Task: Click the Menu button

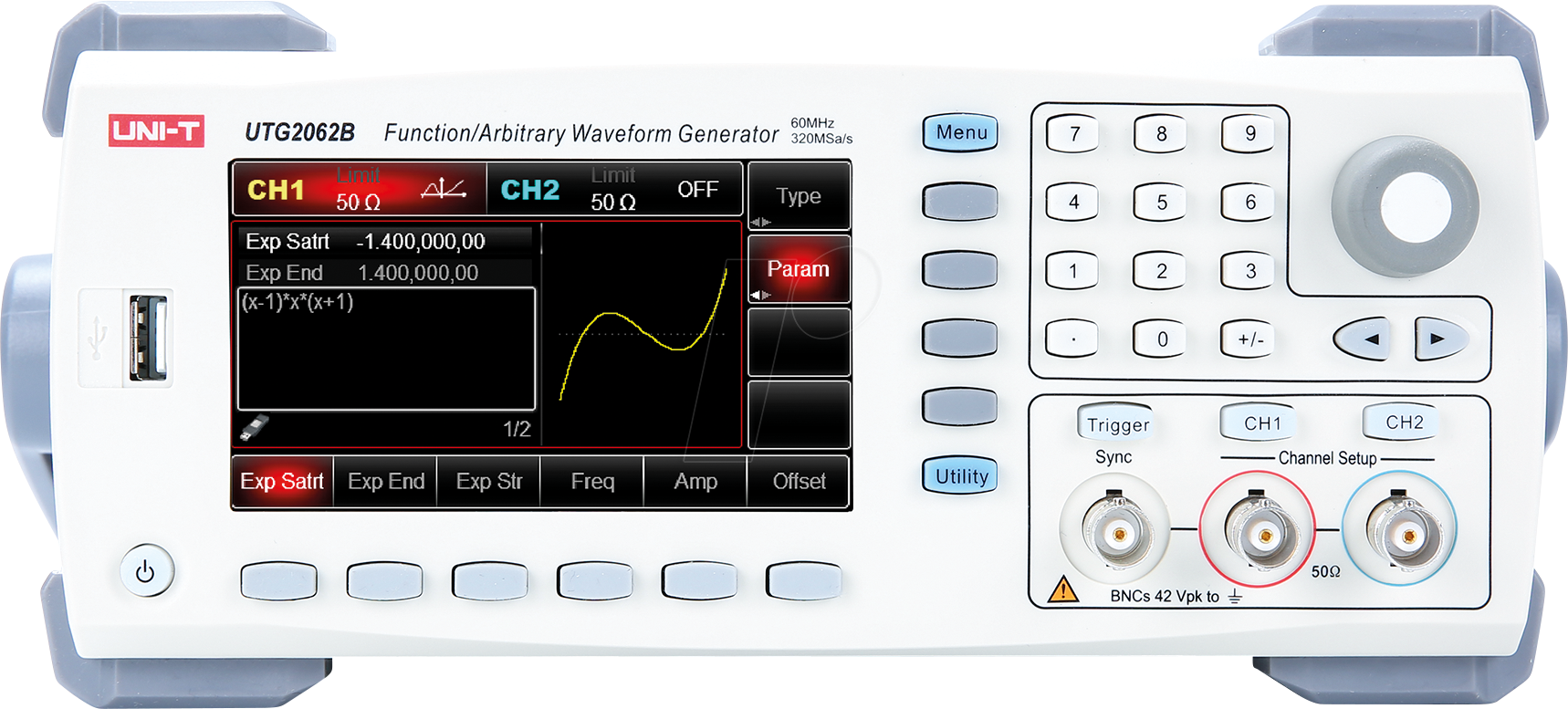Action: [x=960, y=132]
